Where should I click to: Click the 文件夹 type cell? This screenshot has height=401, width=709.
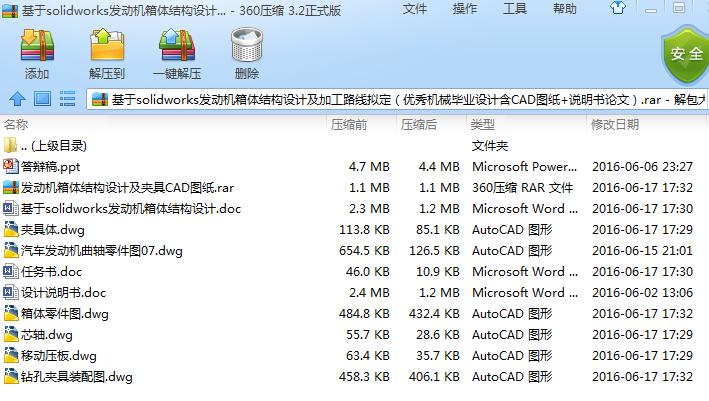(490, 146)
